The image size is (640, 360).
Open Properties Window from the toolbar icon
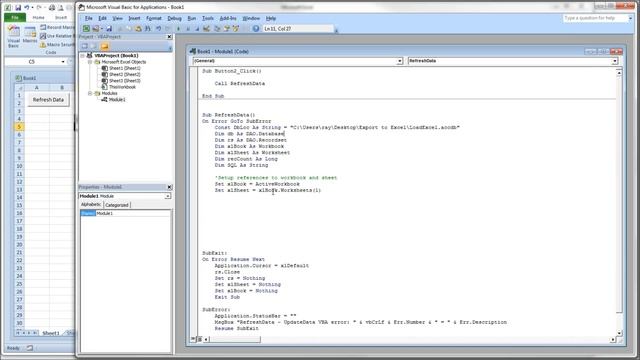[227, 29]
